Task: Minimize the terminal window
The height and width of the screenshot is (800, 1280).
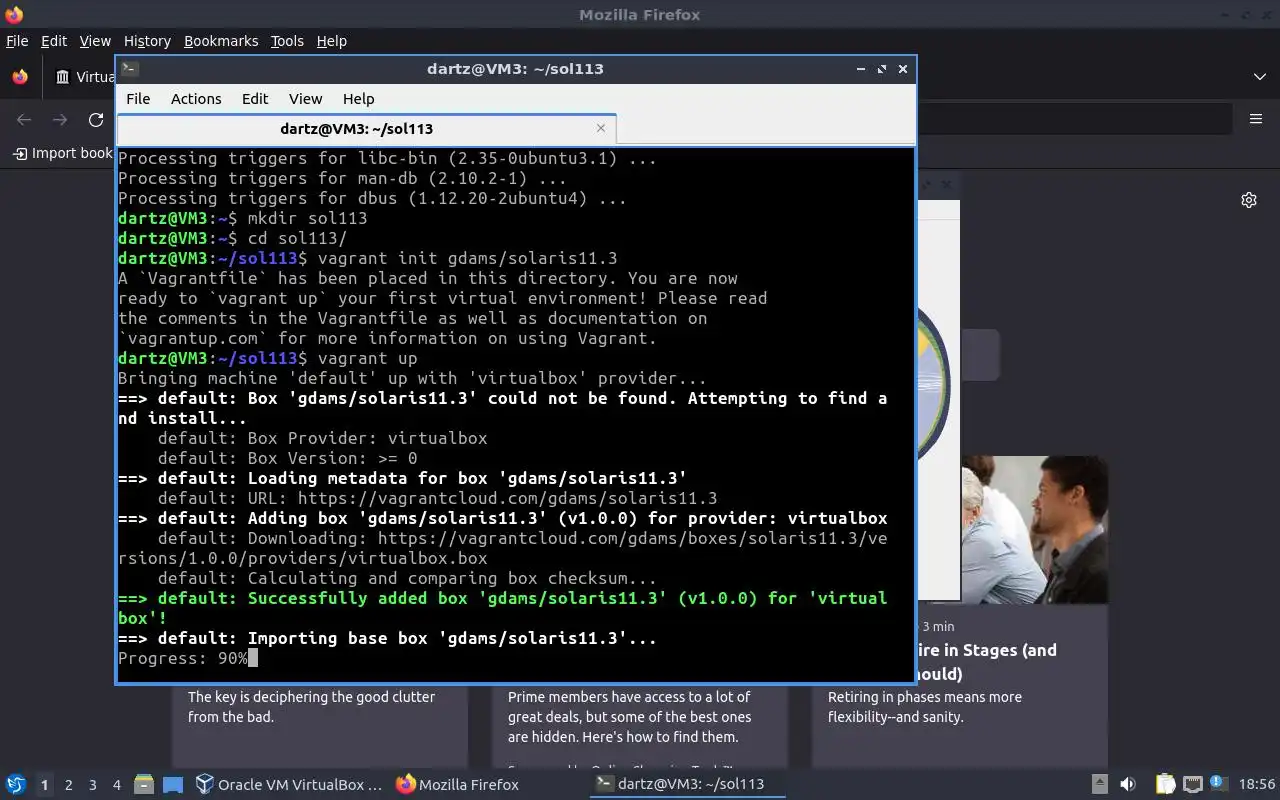Action: tap(861, 69)
